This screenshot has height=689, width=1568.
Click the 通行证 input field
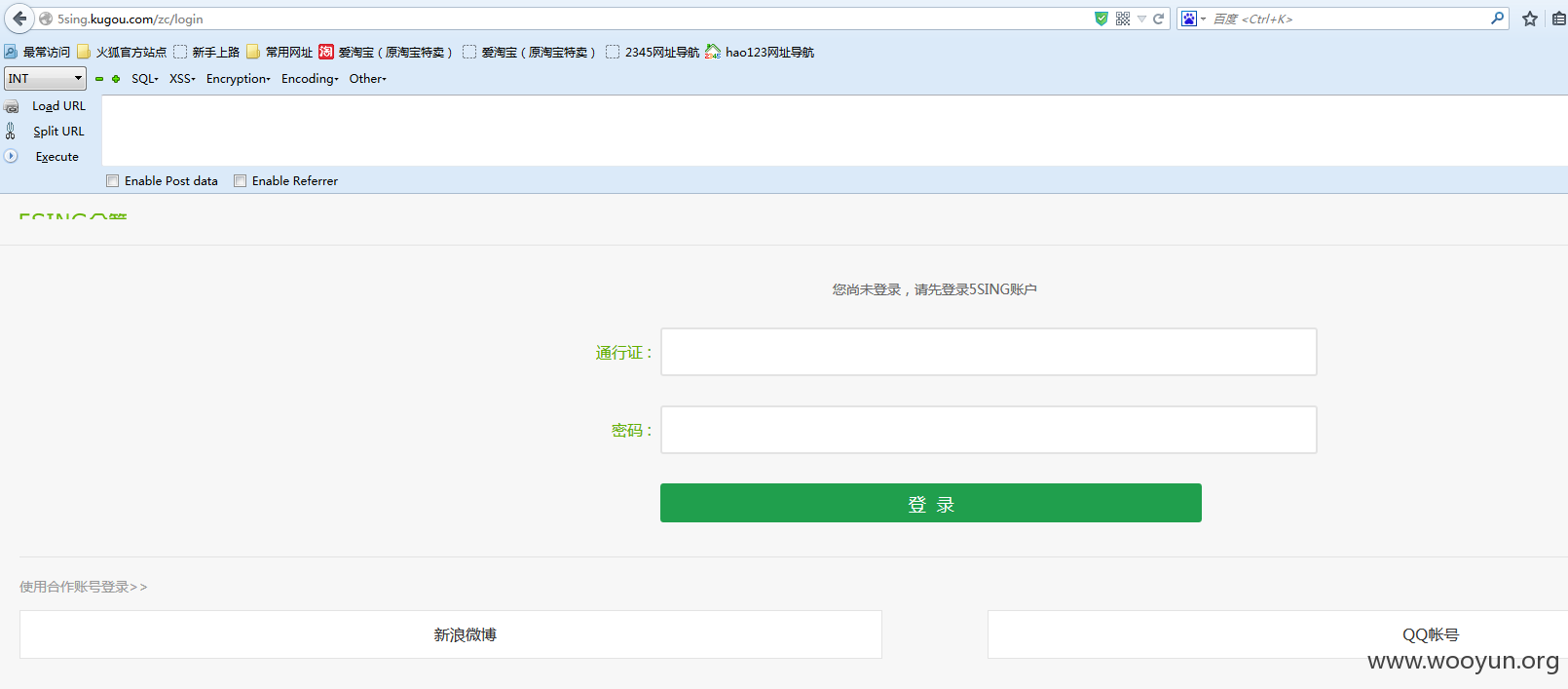(989, 352)
